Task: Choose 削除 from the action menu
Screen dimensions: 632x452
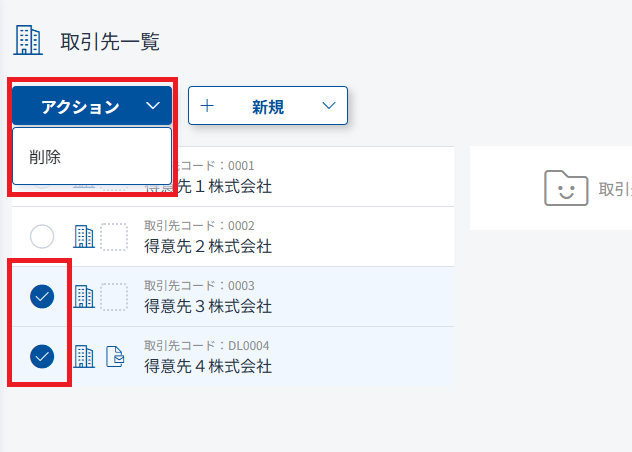Action: click(46, 156)
